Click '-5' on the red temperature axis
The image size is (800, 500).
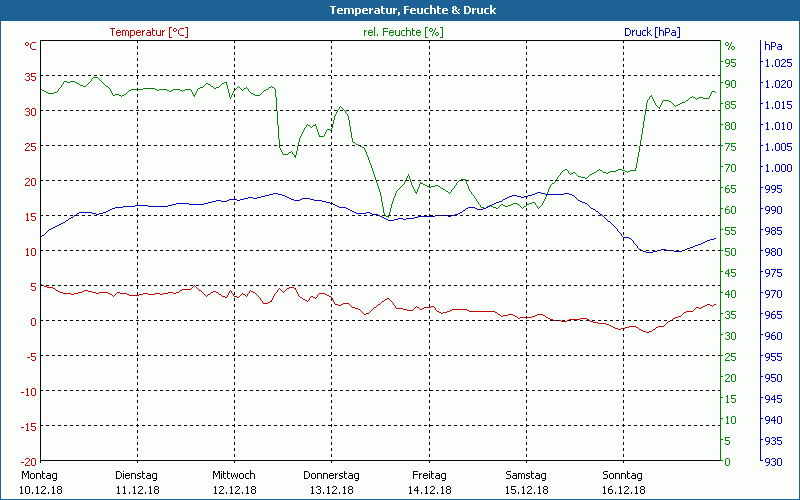click(31, 357)
